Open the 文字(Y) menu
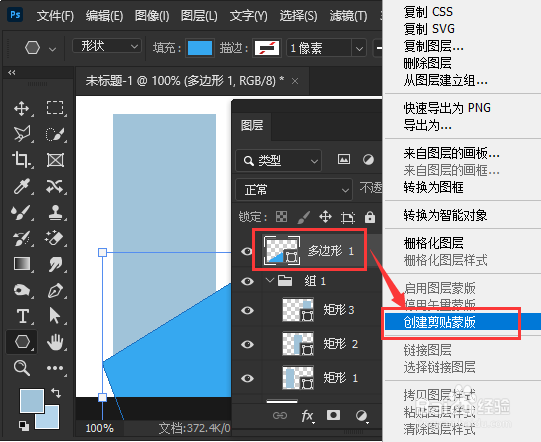 click(x=248, y=16)
